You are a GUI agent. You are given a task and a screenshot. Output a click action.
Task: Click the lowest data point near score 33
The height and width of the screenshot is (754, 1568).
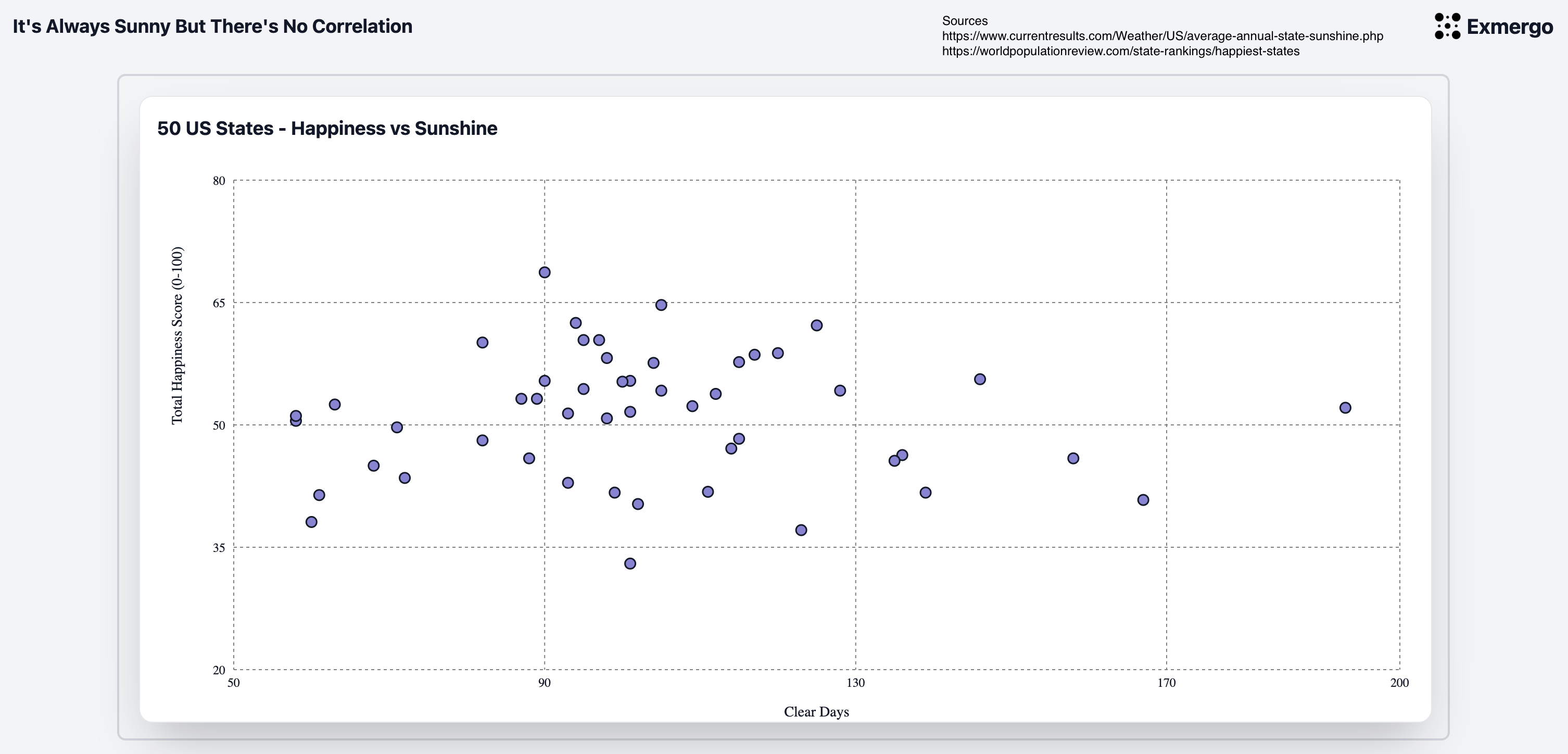click(x=630, y=563)
